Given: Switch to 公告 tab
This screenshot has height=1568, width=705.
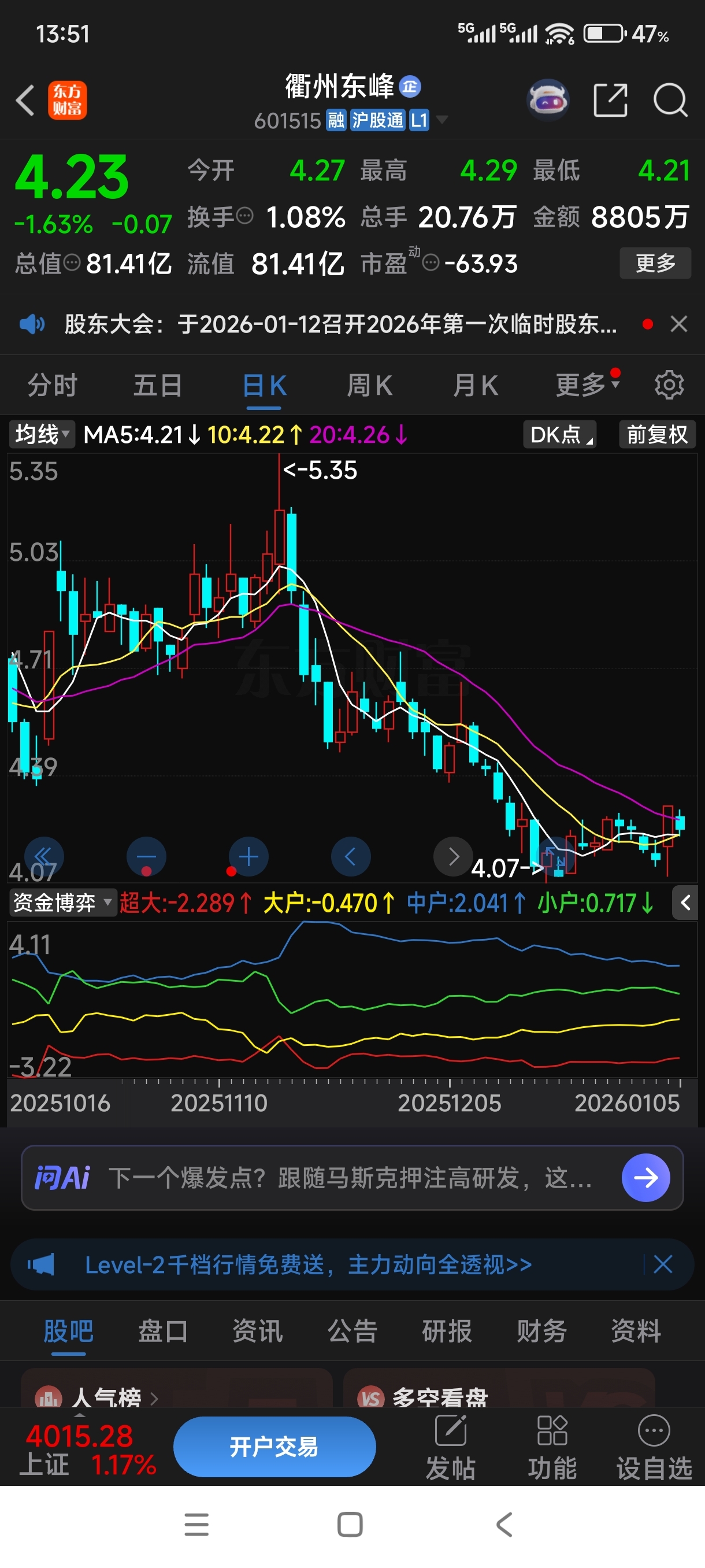Looking at the screenshot, I should [x=352, y=1331].
